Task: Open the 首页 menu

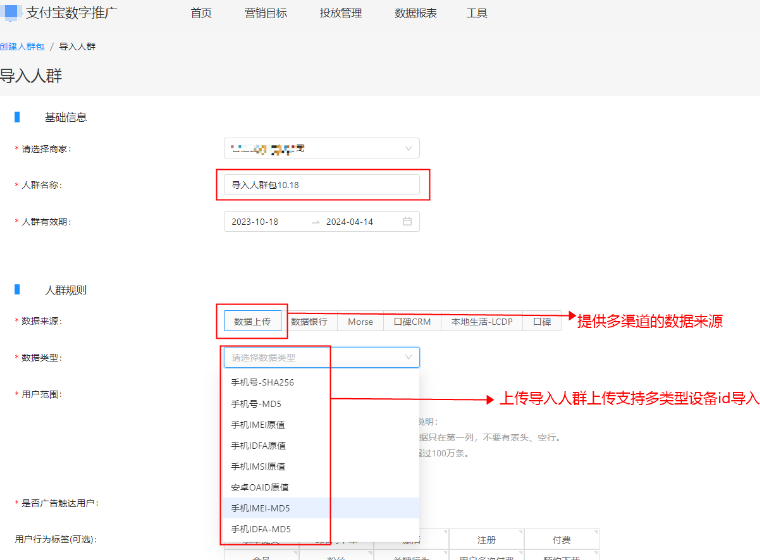Action: (x=201, y=13)
